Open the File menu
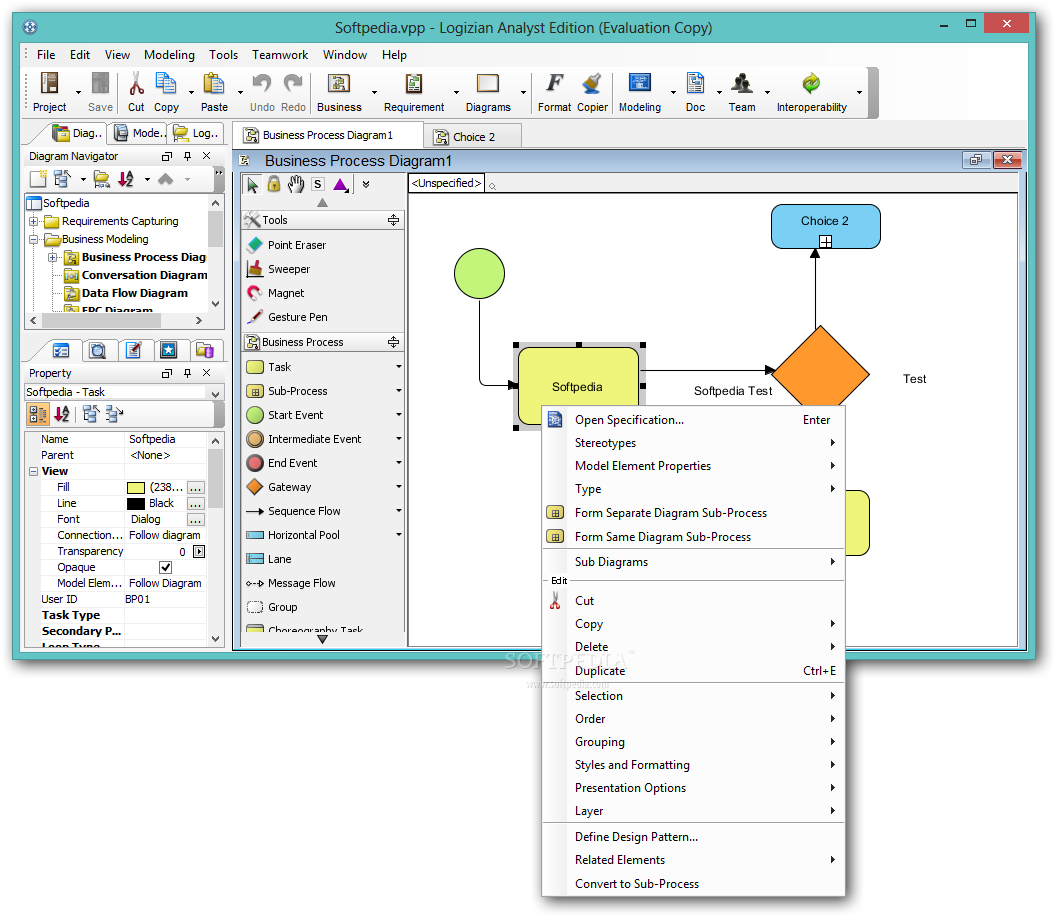Viewport: 1056px width, 917px height. pyautogui.click(x=46, y=55)
